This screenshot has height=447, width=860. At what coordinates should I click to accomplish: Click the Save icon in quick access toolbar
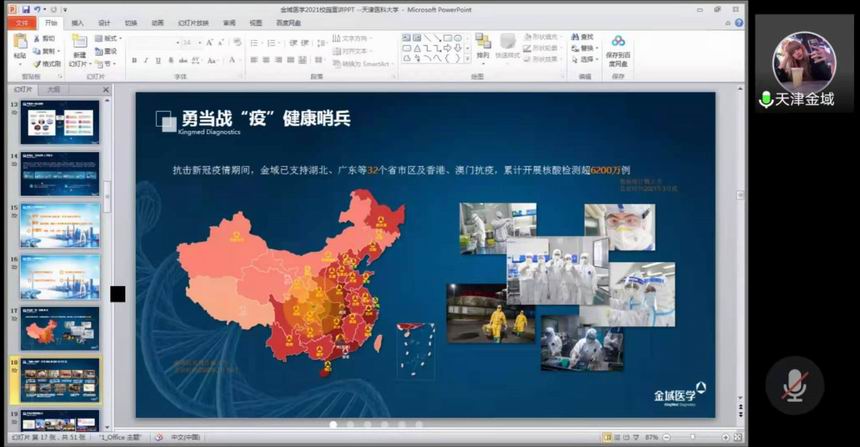point(26,9)
